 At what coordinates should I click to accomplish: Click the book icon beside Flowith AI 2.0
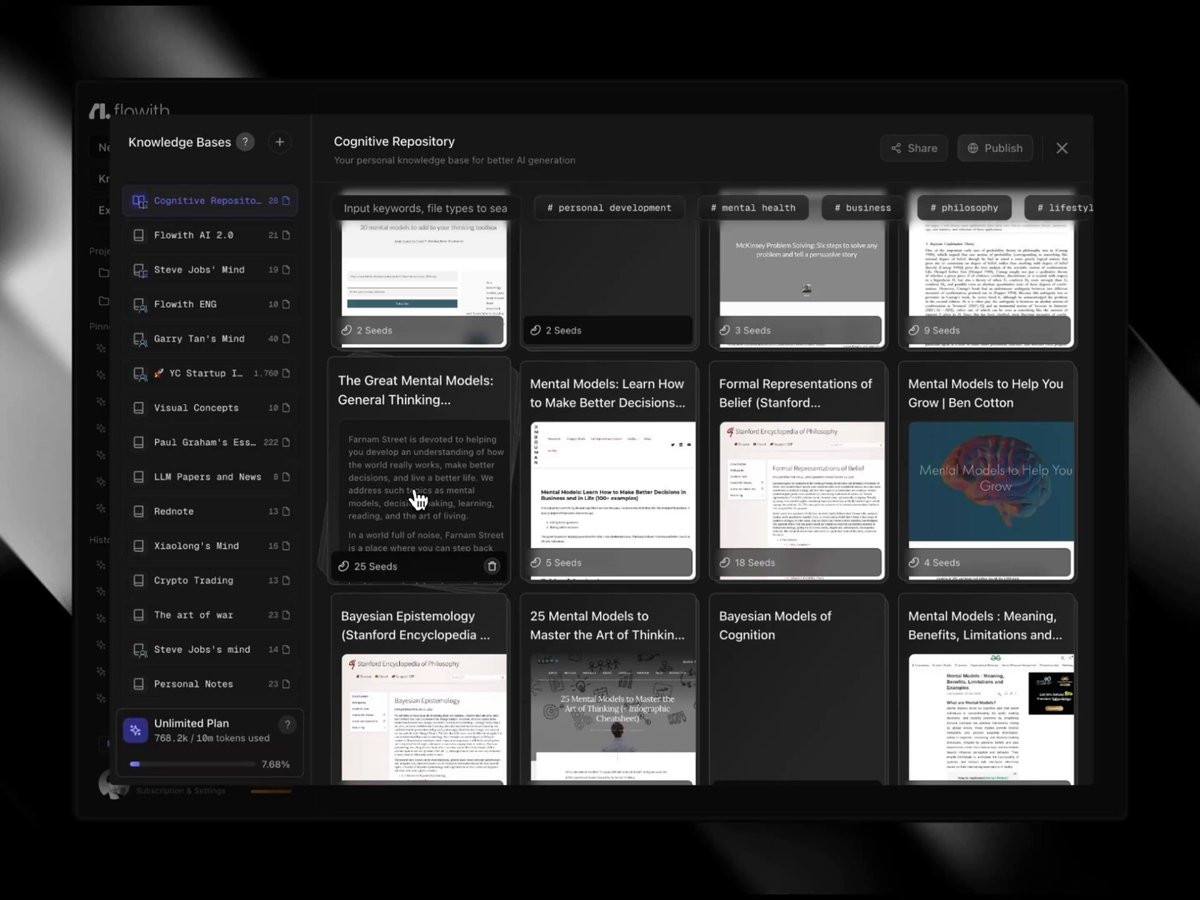[140, 236]
